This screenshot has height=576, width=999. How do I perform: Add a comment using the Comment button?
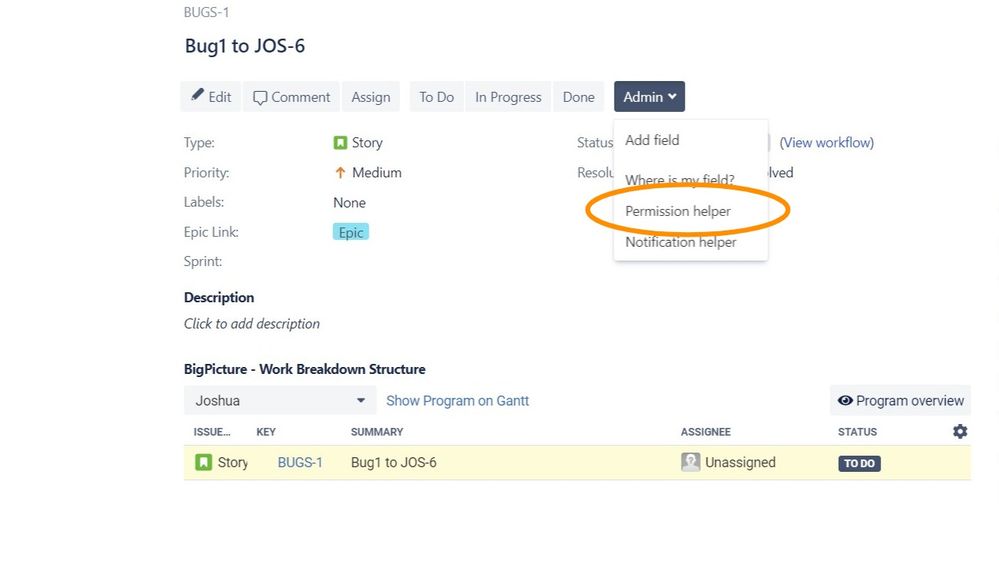(x=291, y=97)
